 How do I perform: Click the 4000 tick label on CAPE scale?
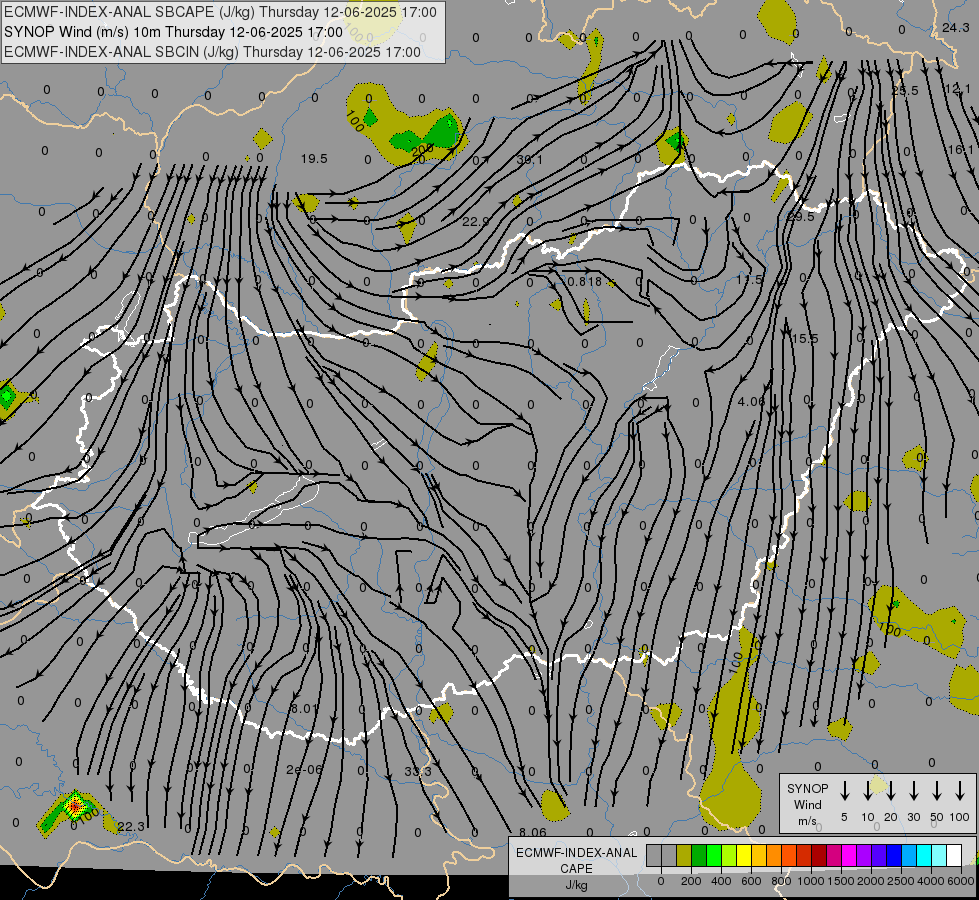[931, 881]
